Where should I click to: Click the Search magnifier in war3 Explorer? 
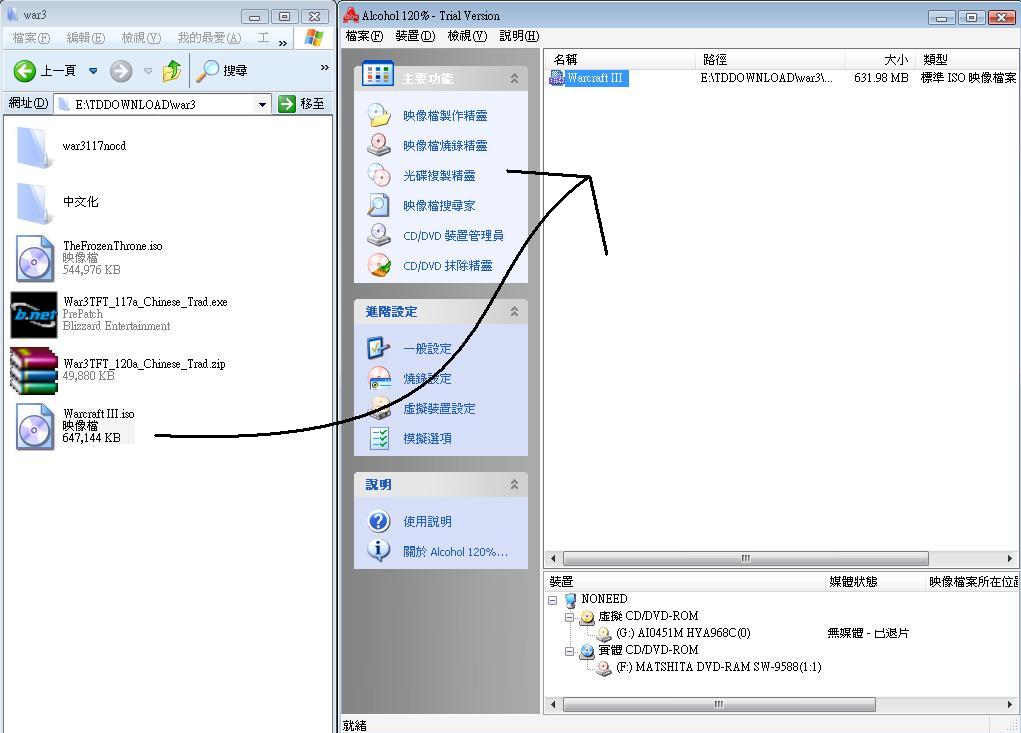(207, 70)
